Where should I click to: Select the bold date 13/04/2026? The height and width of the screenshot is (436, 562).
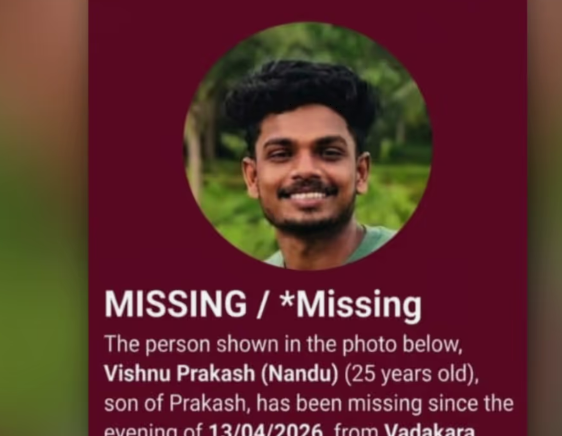coord(266,429)
